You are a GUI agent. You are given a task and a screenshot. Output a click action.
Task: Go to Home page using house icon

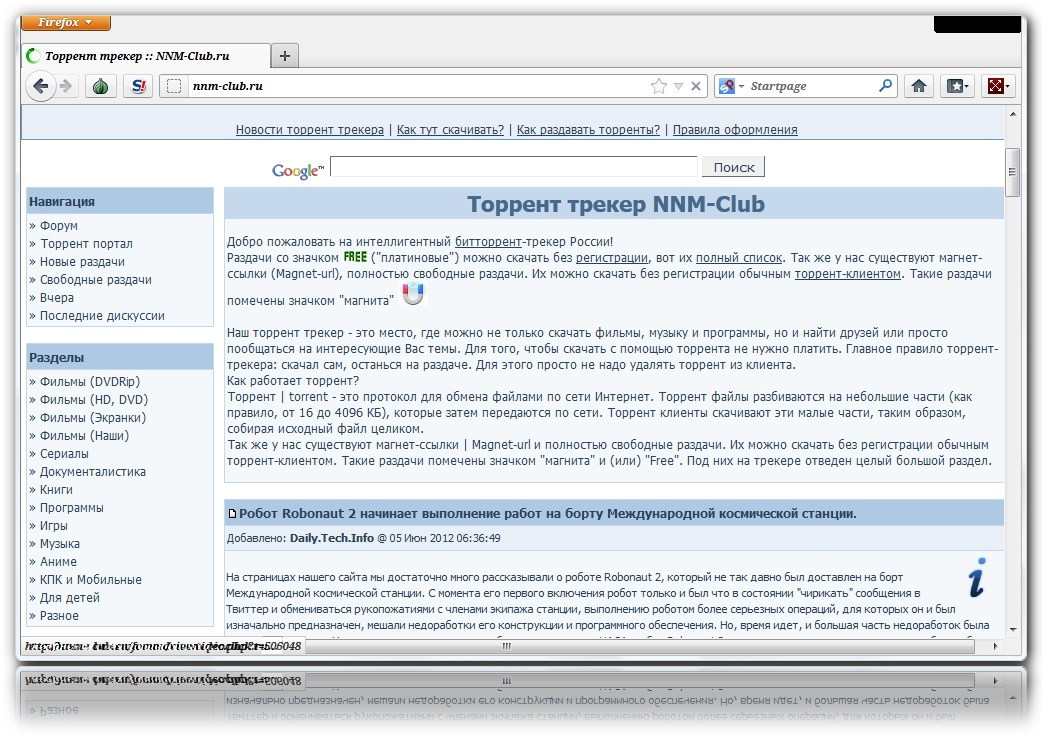(x=918, y=86)
